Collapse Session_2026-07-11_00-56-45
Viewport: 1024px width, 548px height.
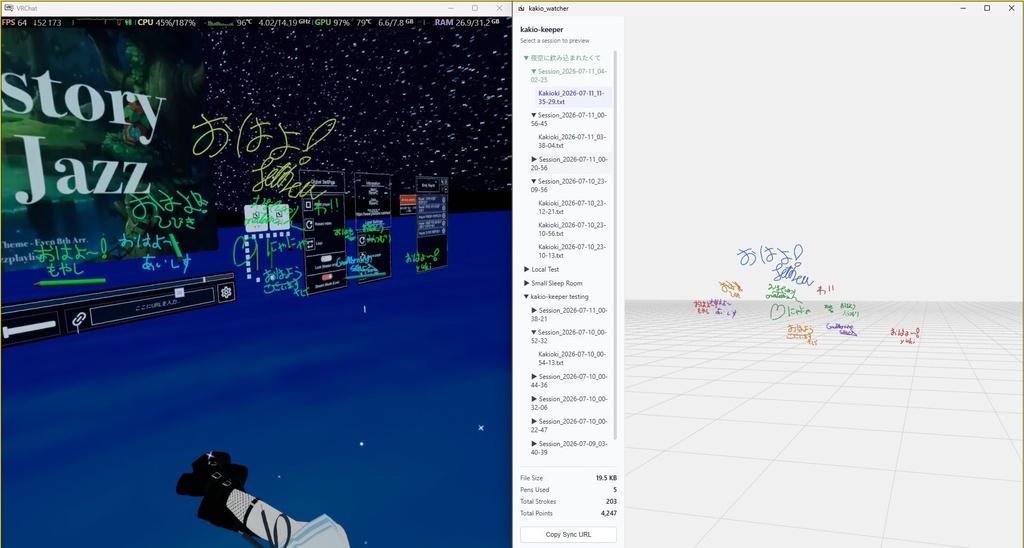coord(568,119)
